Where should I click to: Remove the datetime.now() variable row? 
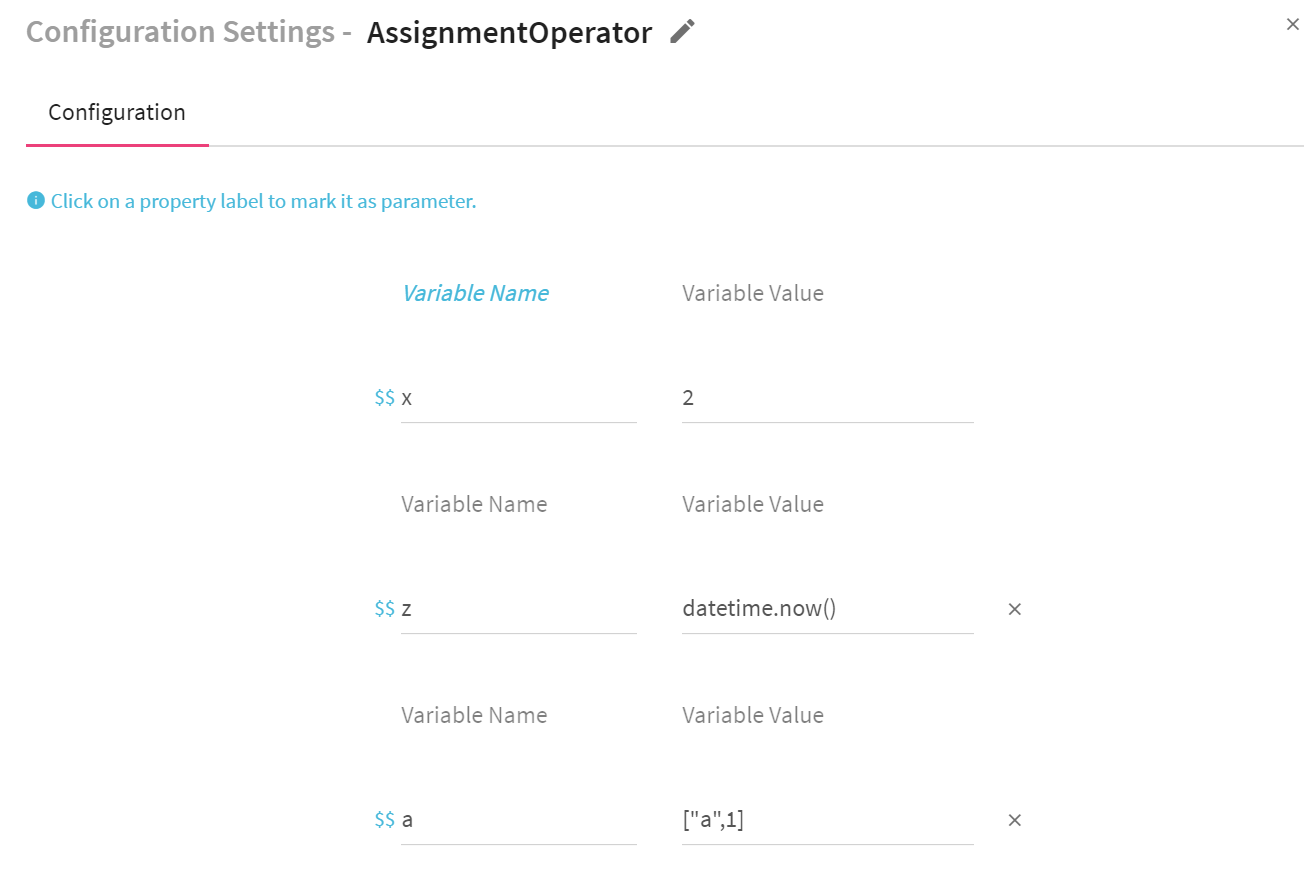pos(1014,609)
